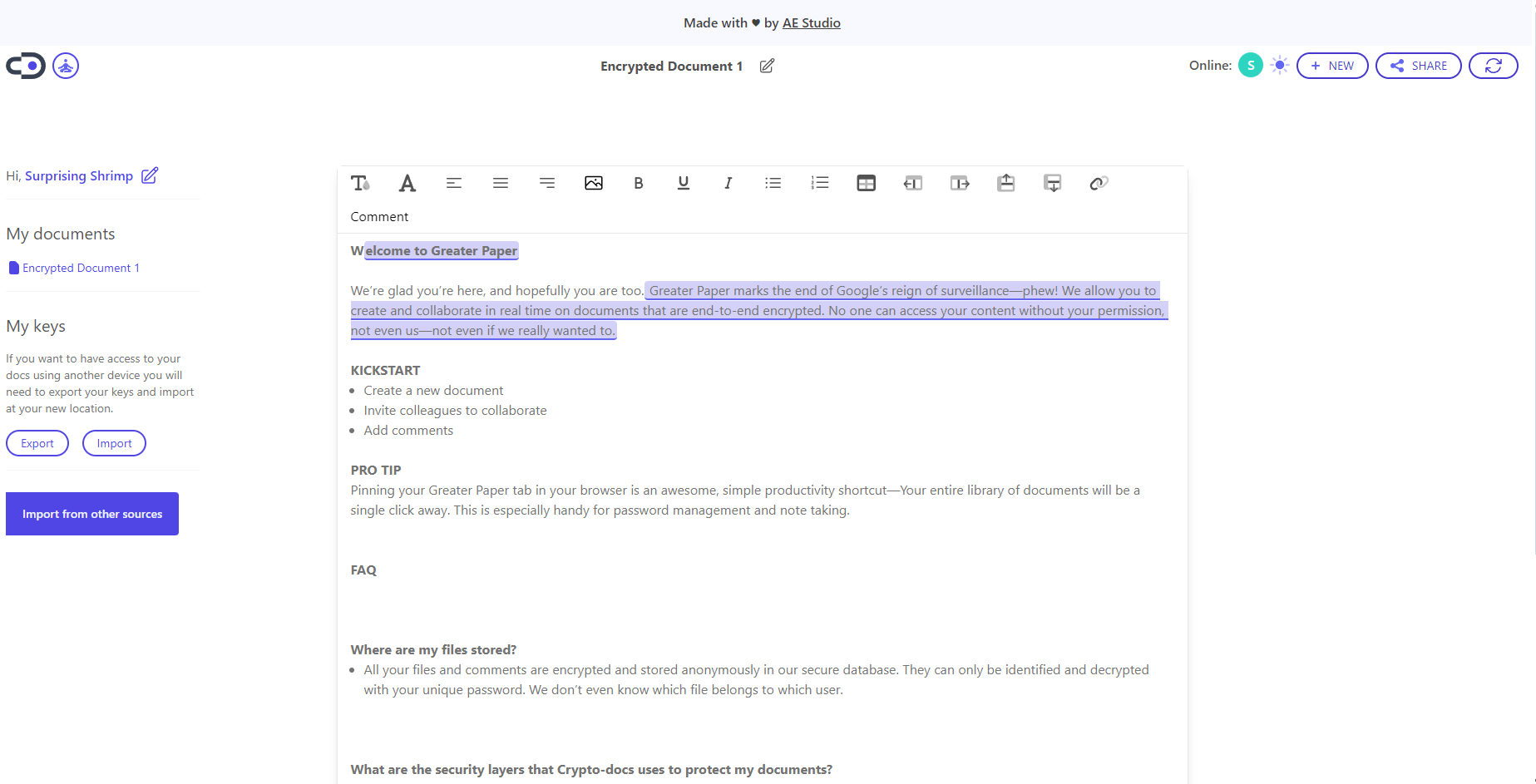Import keys button
Viewport: 1536px width, 784px height.
tap(114, 443)
